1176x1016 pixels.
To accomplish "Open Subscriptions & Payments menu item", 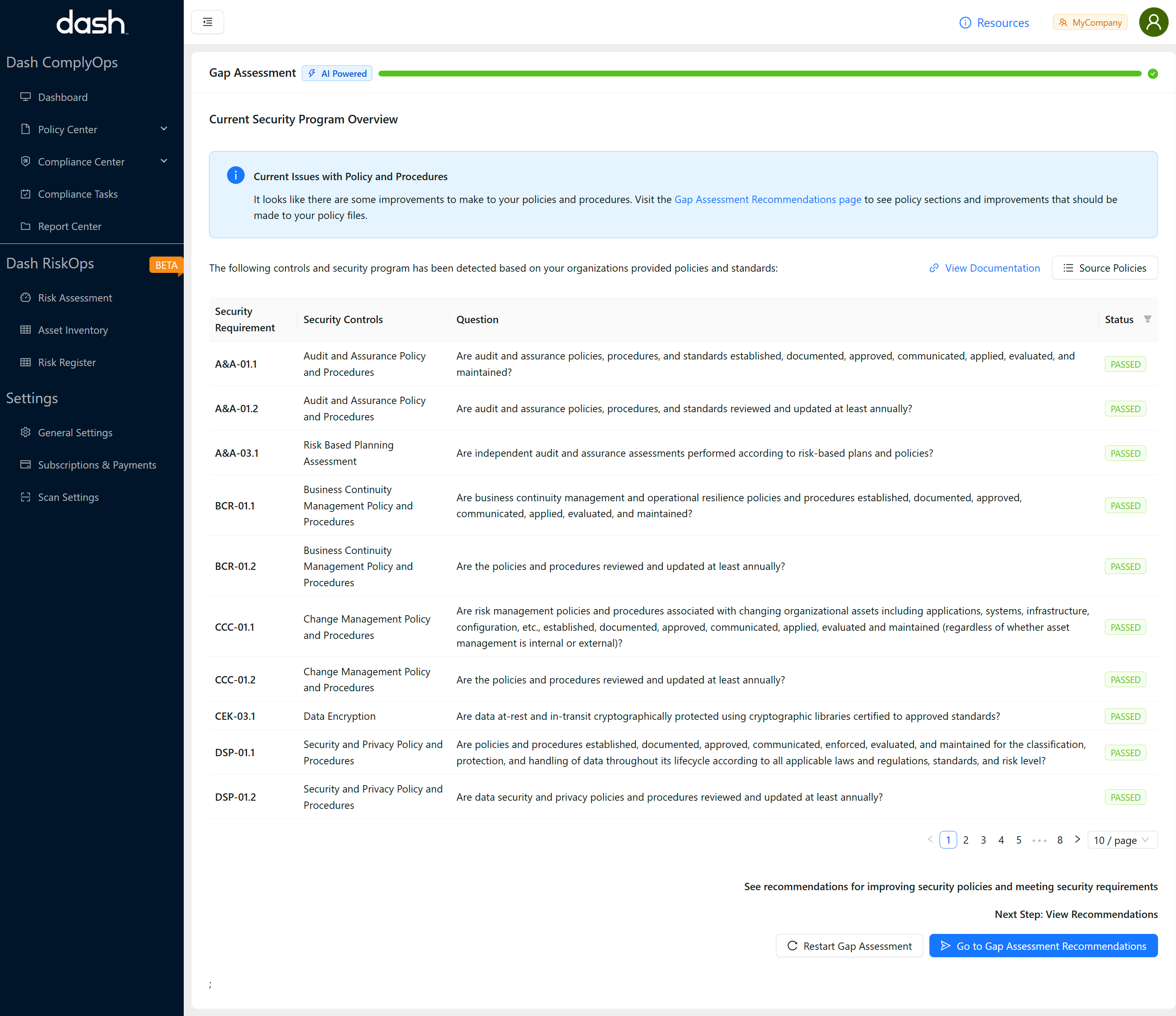I will (96, 464).
